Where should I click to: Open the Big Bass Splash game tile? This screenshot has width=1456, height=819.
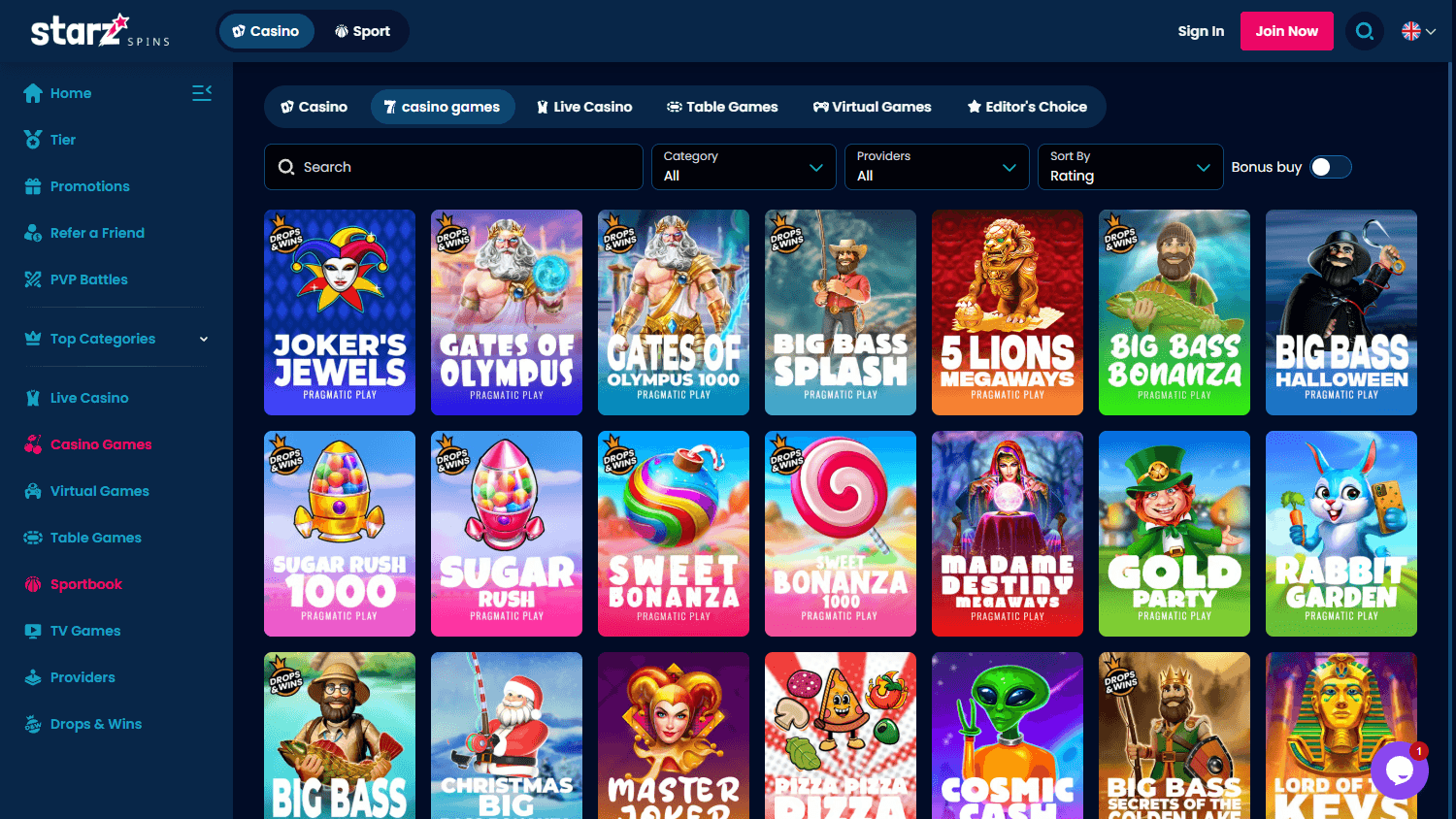coord(841,312)
